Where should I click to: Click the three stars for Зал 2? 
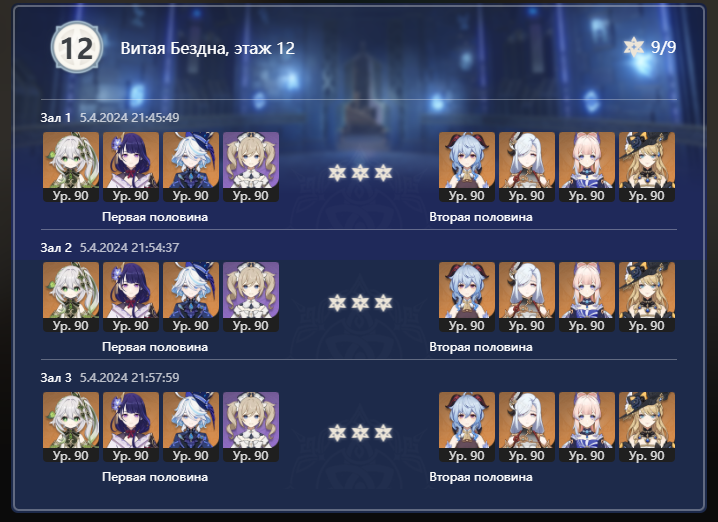point(360,303)
